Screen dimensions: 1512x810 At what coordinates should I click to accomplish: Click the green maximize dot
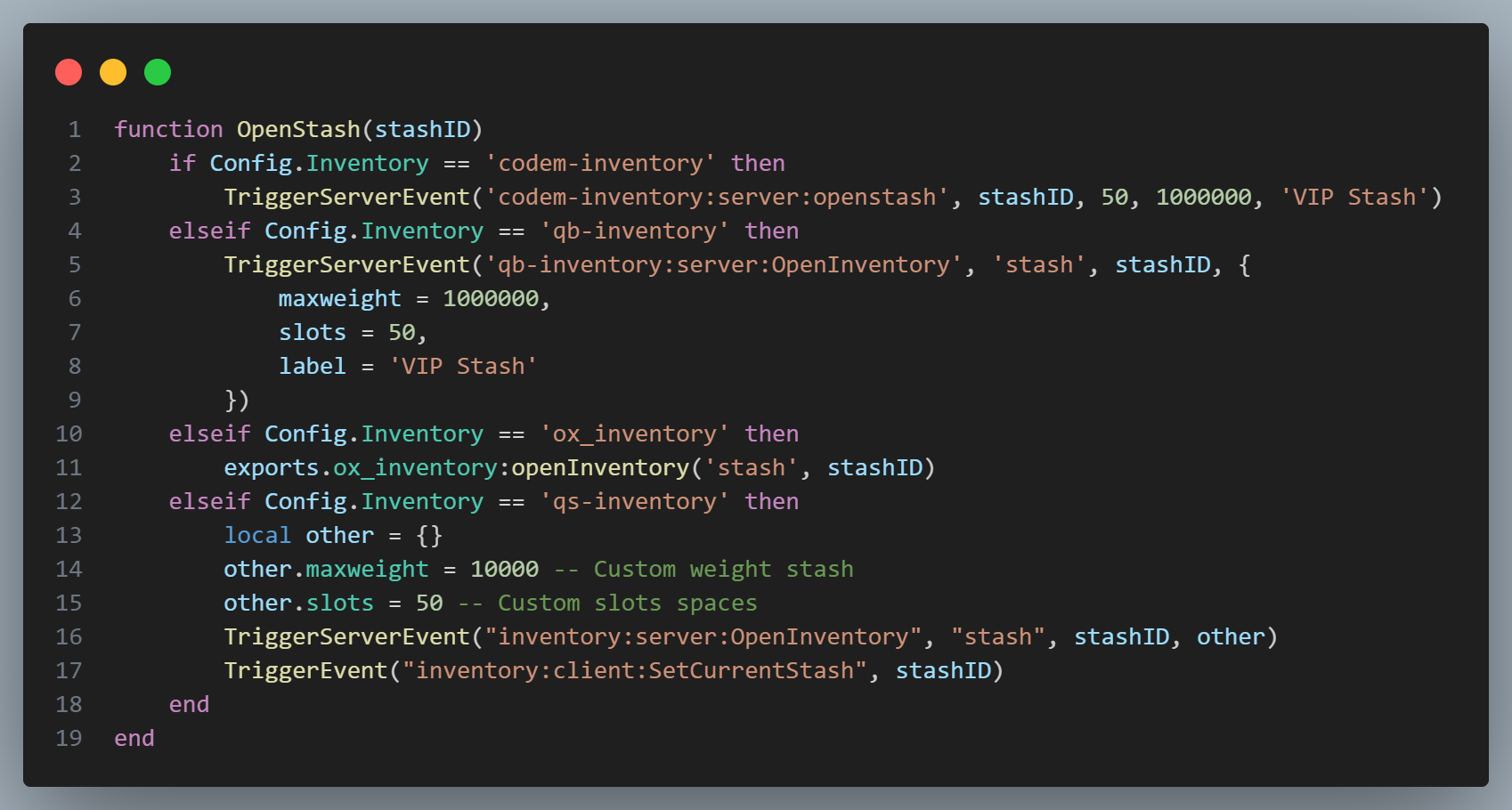(158, 72)
